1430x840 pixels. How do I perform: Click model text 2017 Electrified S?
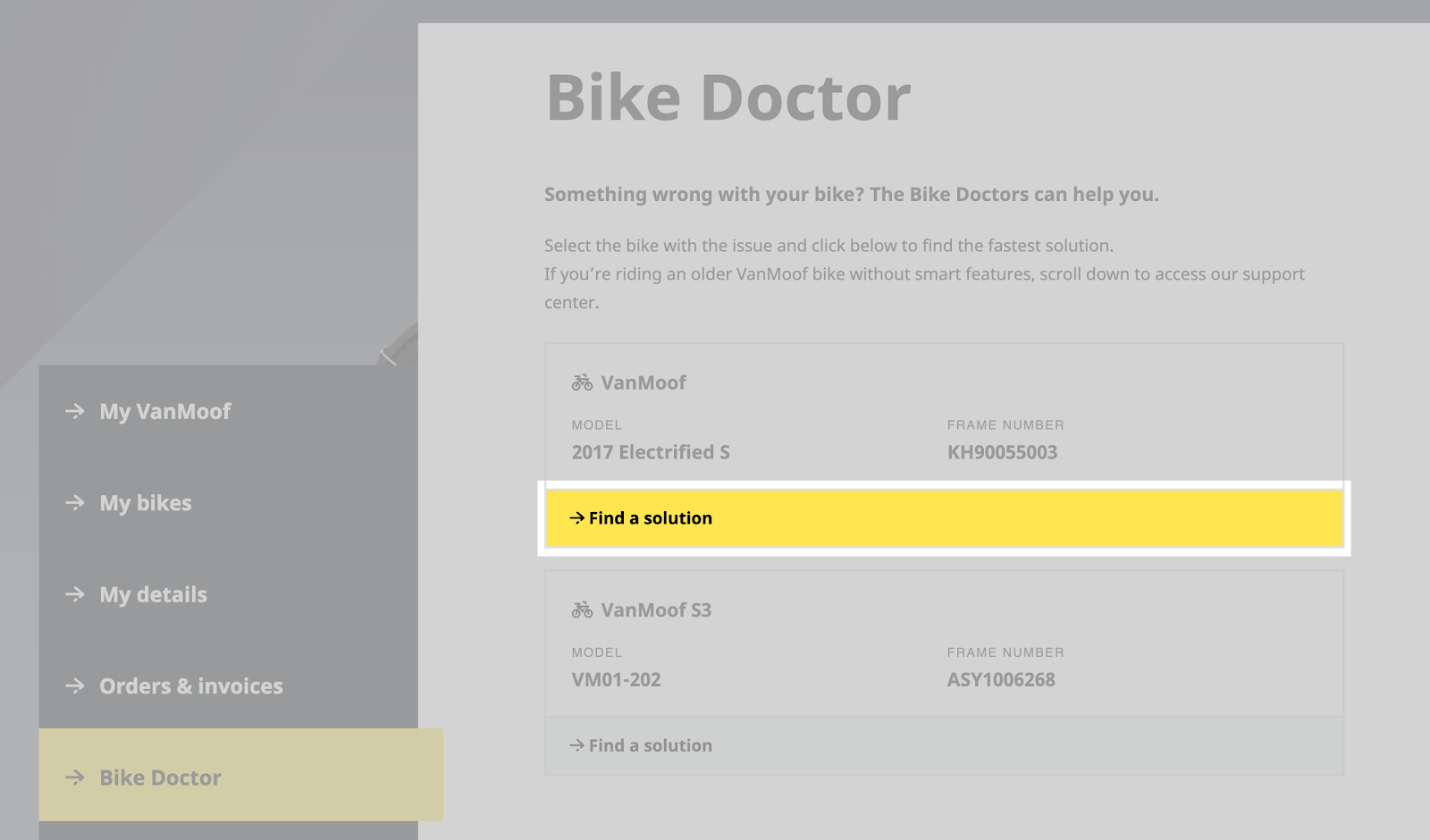point(651,452)
